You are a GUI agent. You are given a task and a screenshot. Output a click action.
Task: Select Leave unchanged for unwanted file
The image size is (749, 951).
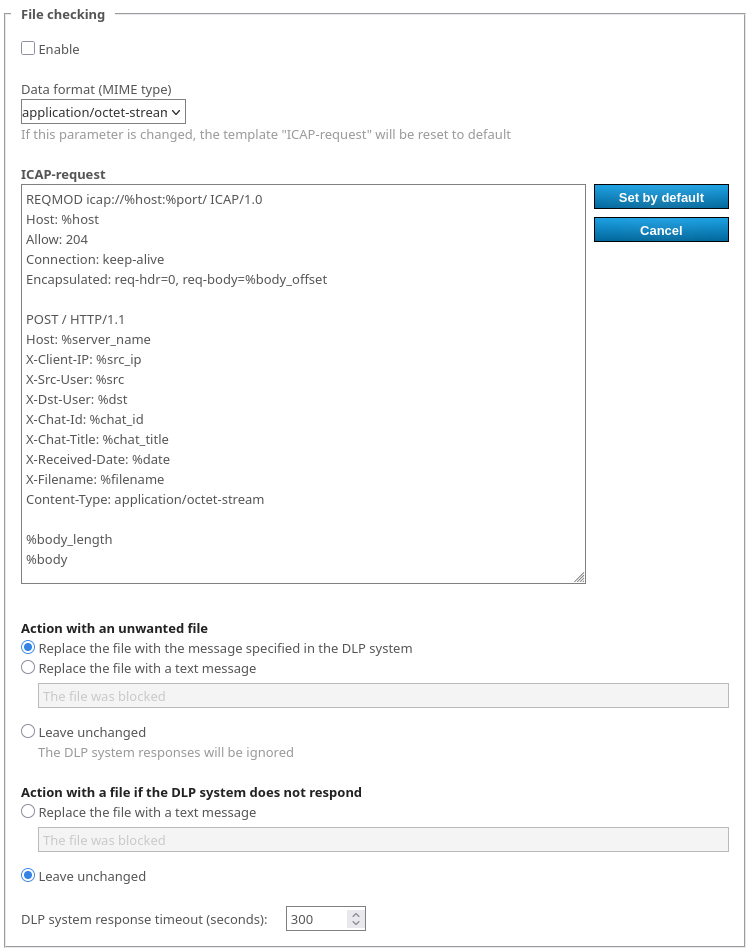(x=28, y=732)
